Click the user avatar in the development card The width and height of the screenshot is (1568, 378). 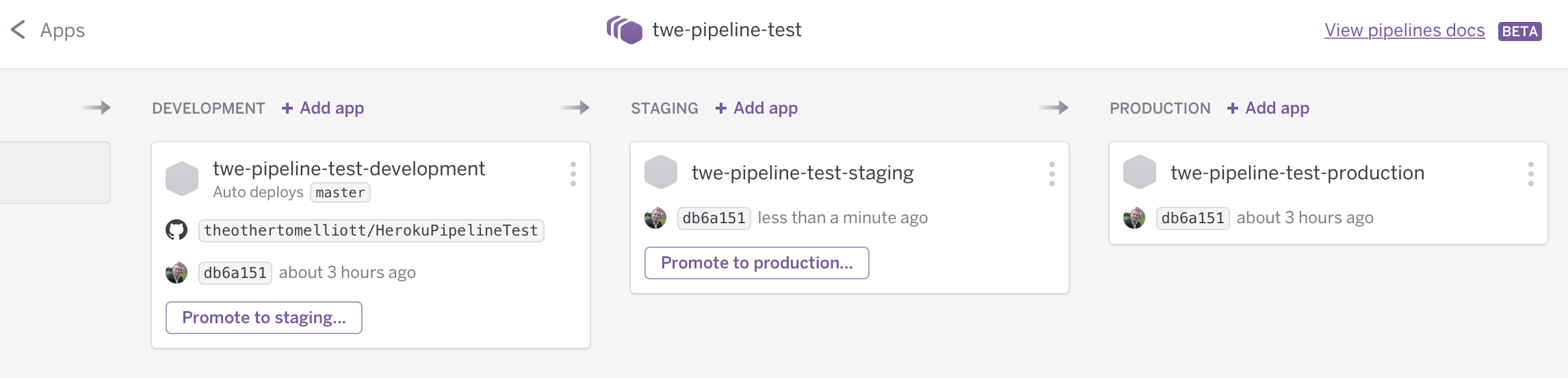click(177, 273)
